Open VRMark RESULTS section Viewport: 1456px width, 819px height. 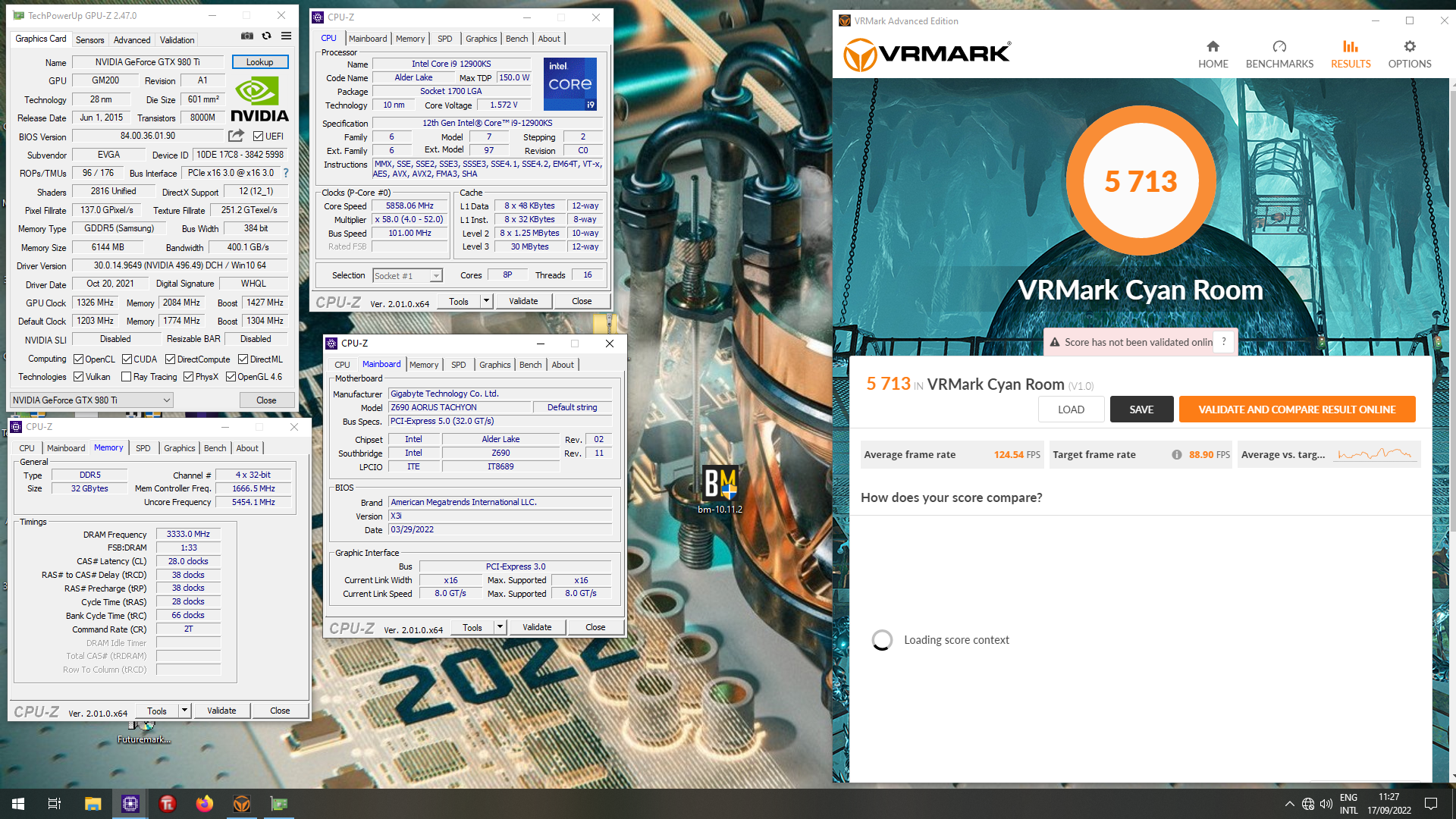[1351, 55]
